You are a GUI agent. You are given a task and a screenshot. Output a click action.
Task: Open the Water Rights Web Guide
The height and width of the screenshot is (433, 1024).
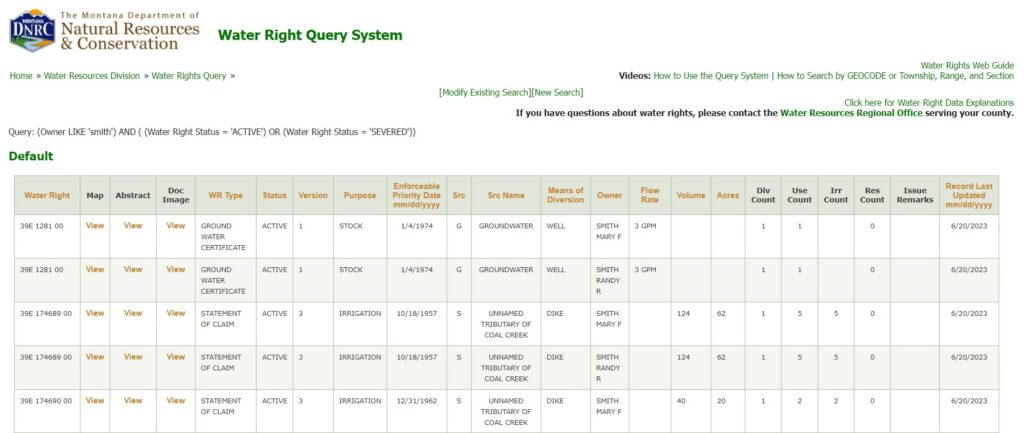[x=966, y=66]
